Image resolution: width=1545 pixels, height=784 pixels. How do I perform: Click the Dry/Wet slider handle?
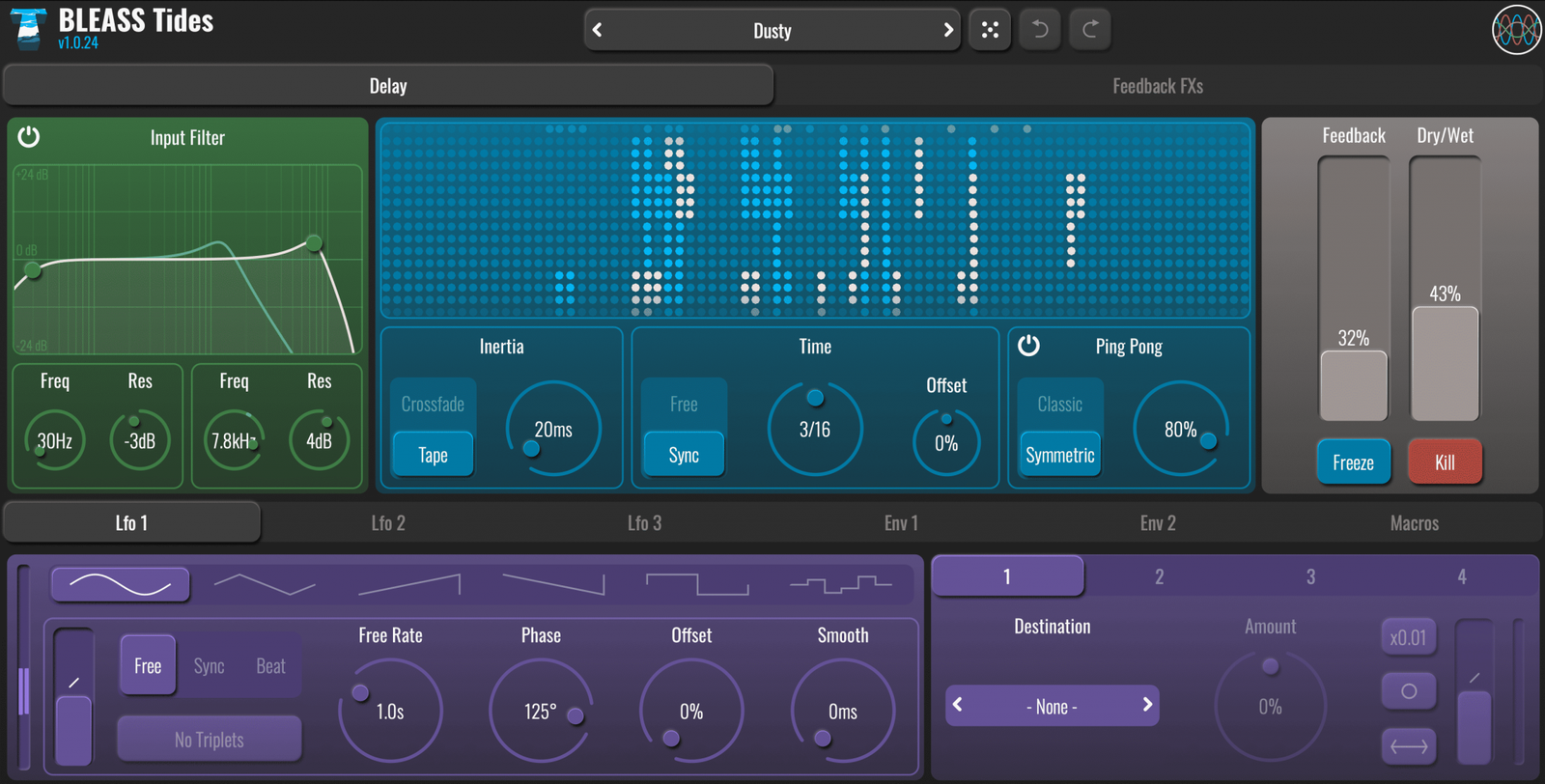click(1445, 363)
